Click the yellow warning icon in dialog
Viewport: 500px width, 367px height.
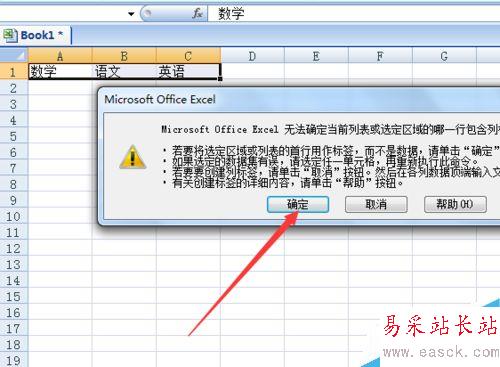click(x=133, y=157)
